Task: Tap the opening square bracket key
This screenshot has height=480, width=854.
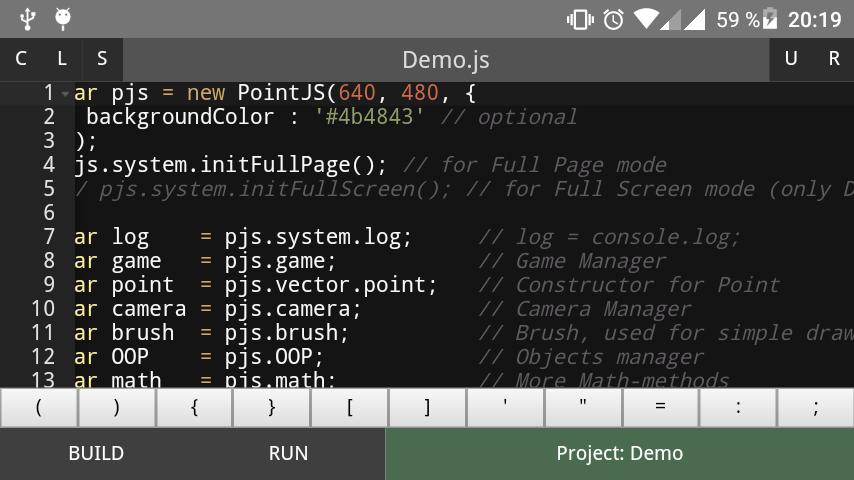Action: tap(349, 408)
